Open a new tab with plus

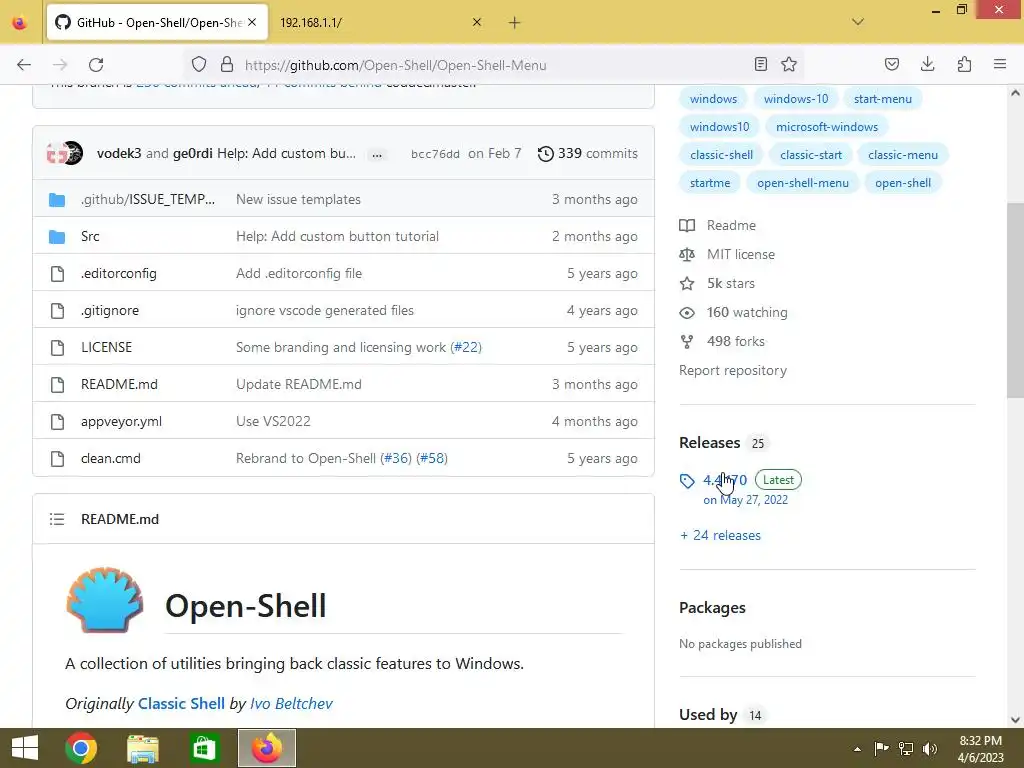click(515, 23)
